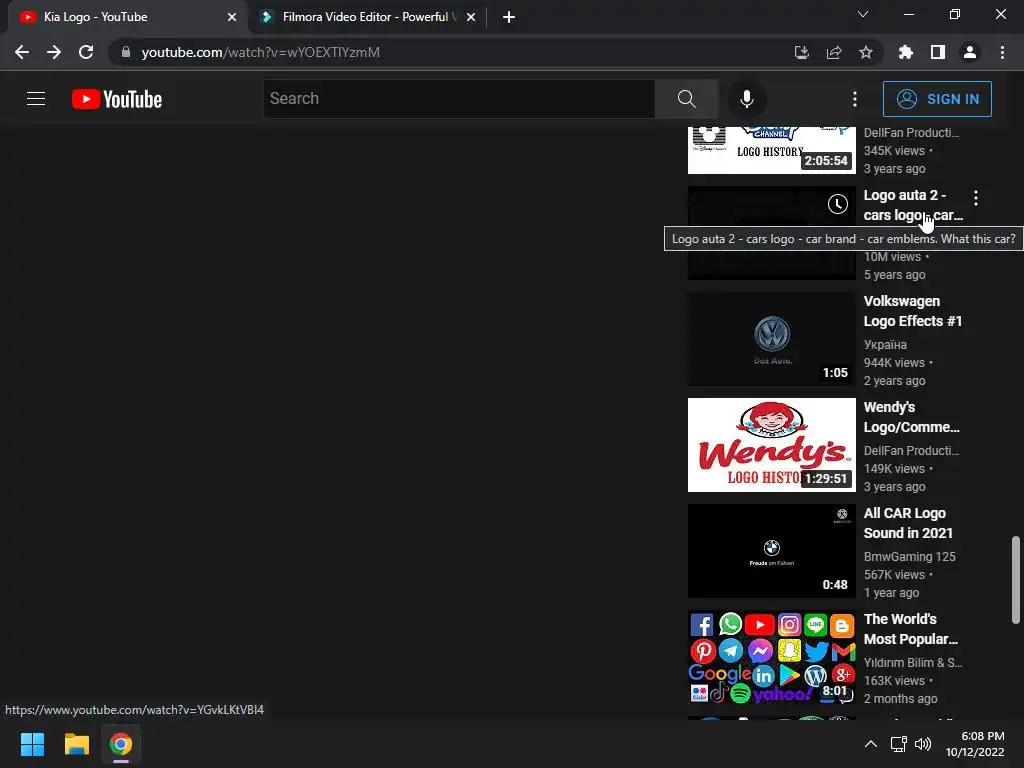Open YouTube settings three-dot menu

(x=854, y=99)
